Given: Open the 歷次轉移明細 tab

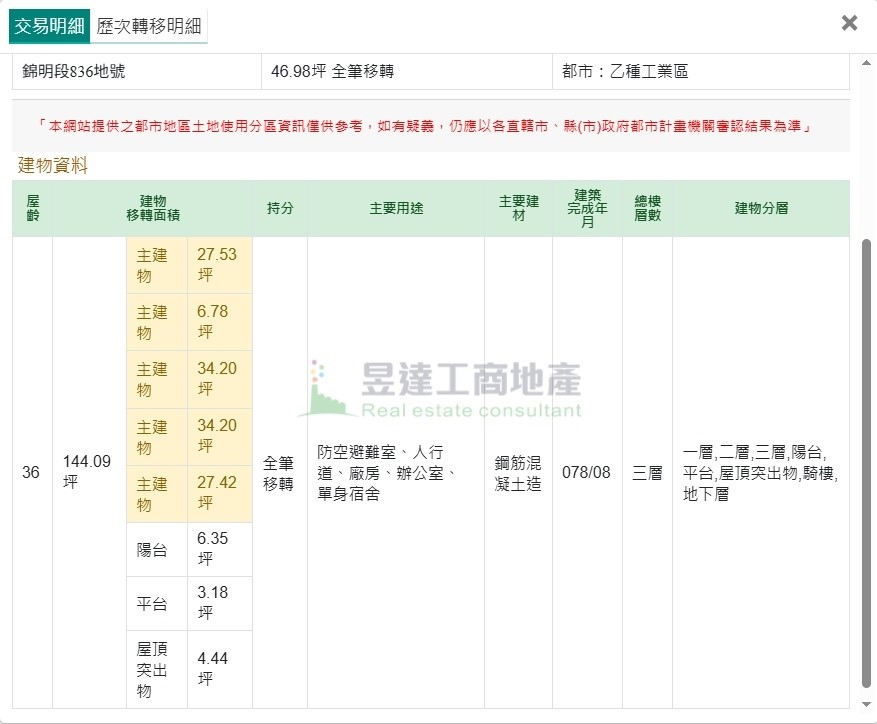Looking at the screenshot, I should [148, 26].
